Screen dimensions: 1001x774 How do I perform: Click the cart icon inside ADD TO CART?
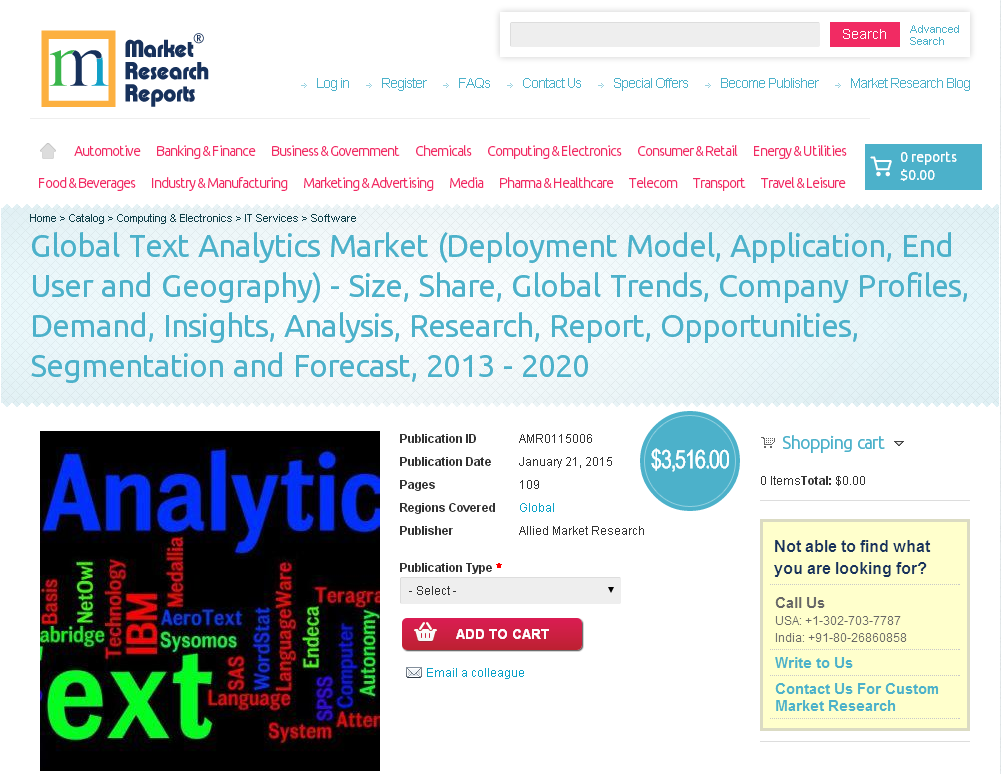pyautogui.click(x=425, y=634)
